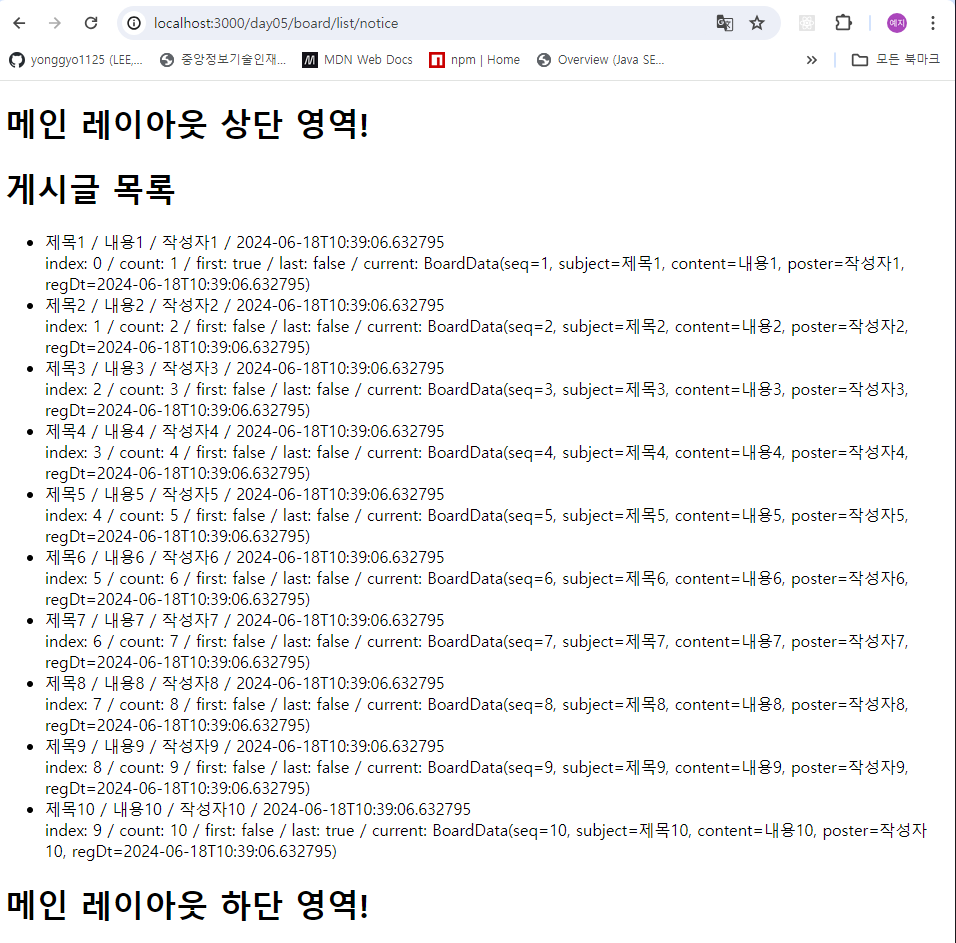Bookmark this page with the star icon

(757, 23)
